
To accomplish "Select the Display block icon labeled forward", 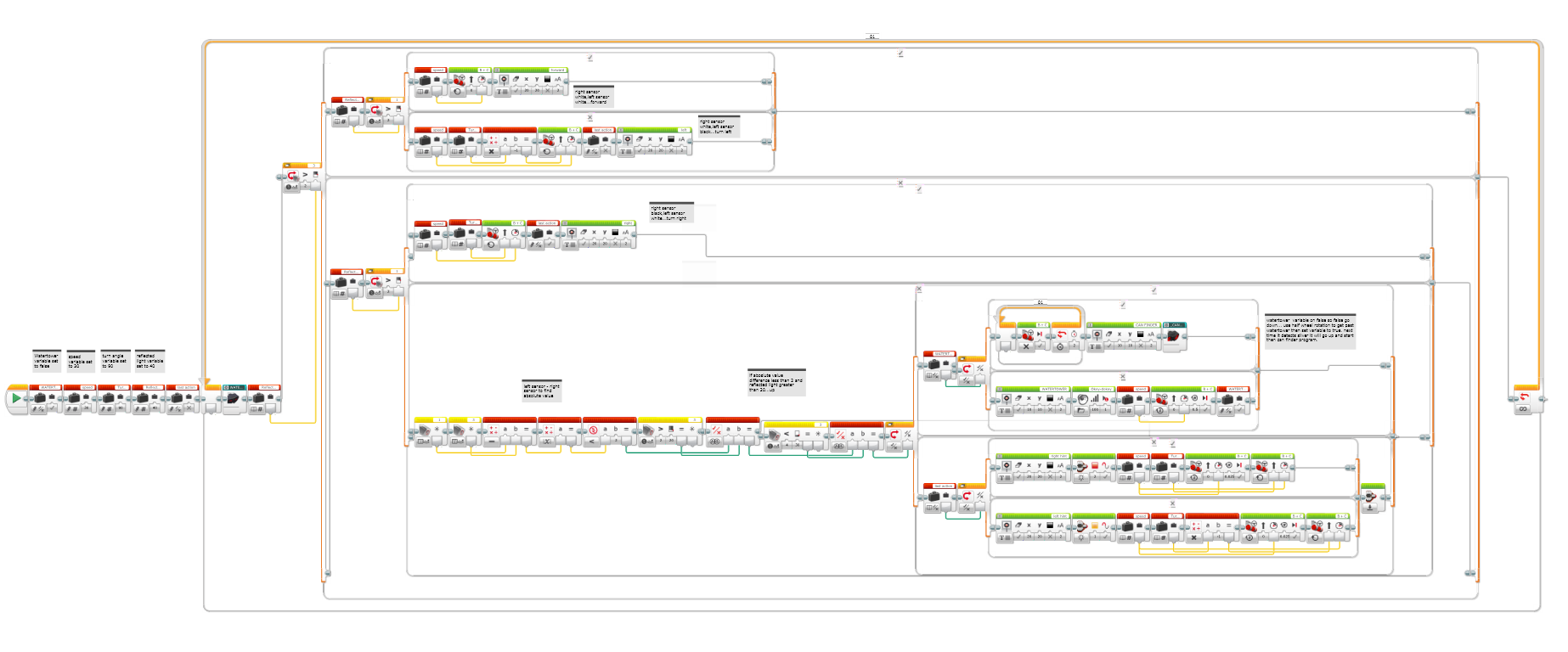I will (x=505, y=80).
